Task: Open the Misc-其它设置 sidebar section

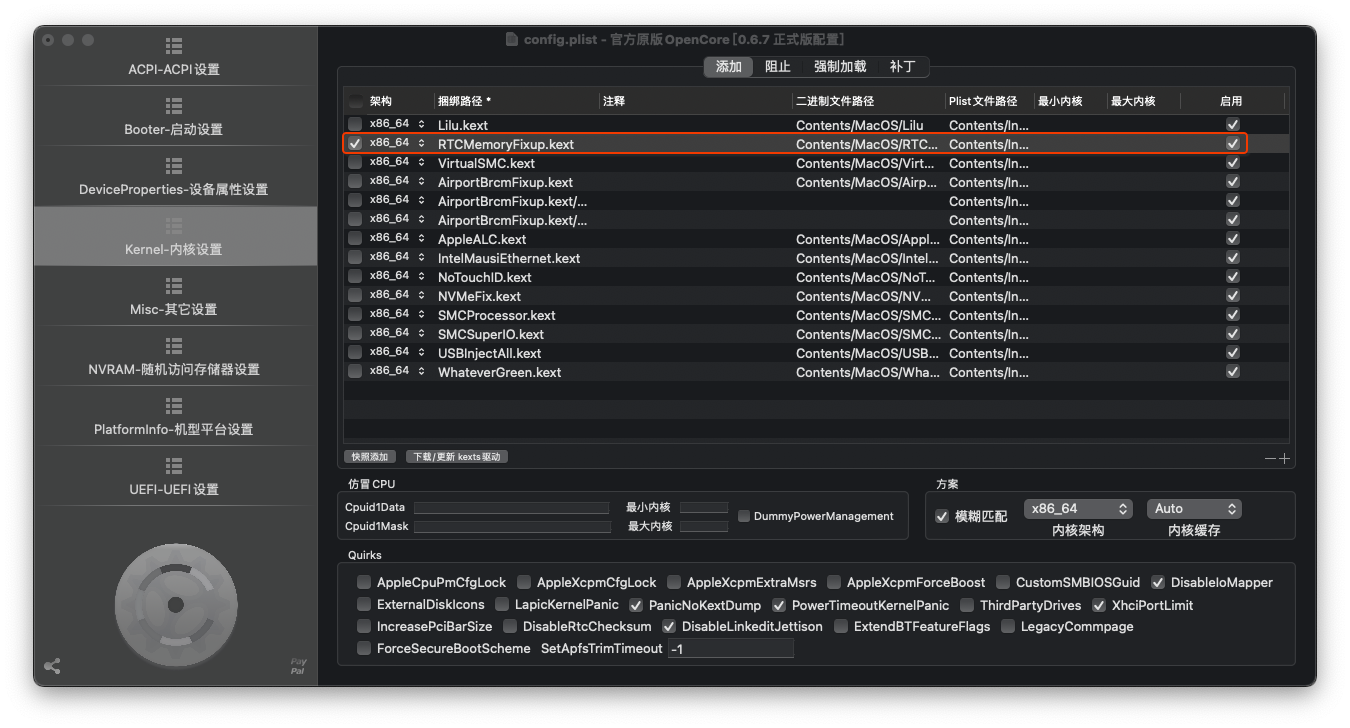Action: [174, 298]
